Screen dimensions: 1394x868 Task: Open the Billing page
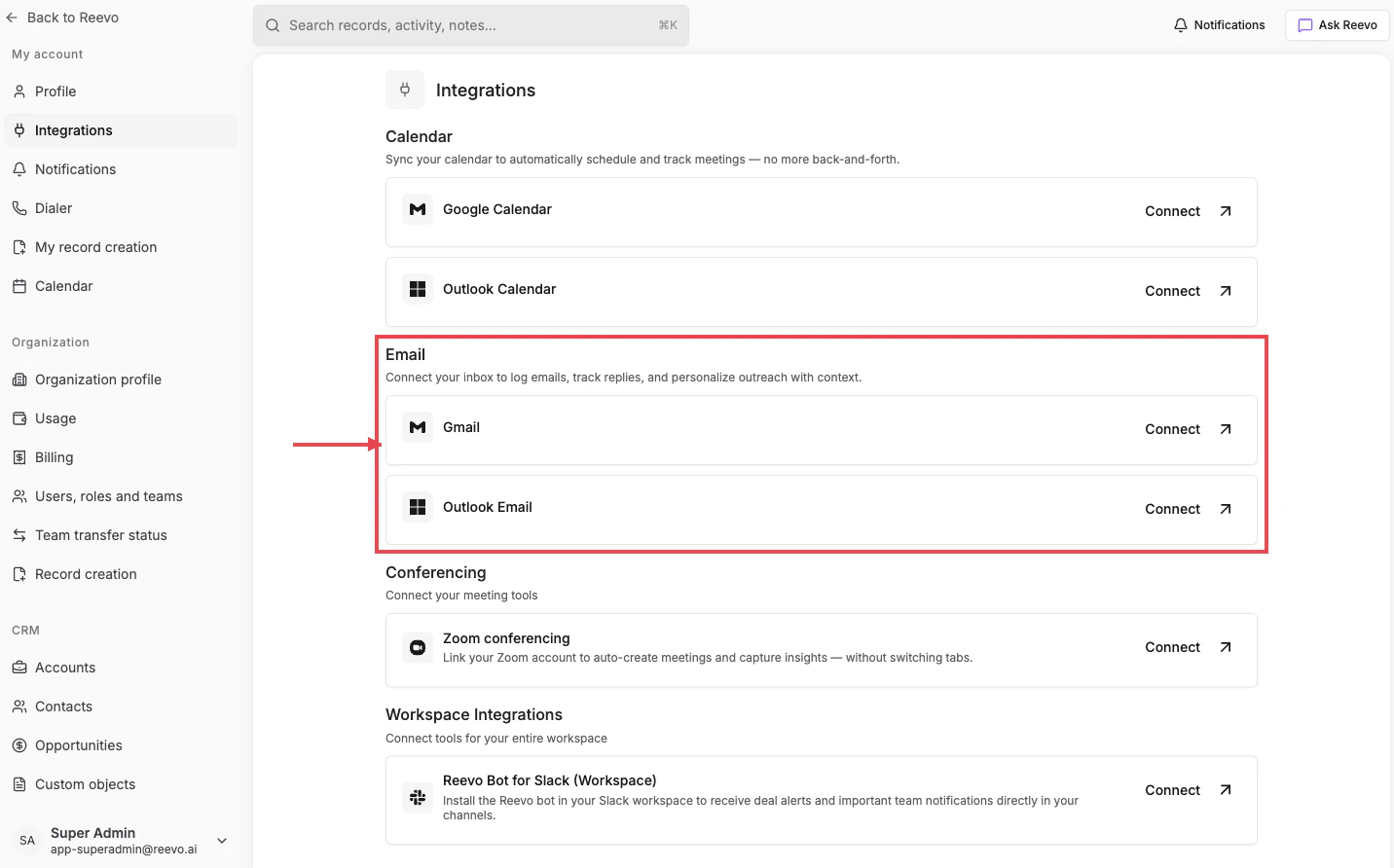coord(121,457)
